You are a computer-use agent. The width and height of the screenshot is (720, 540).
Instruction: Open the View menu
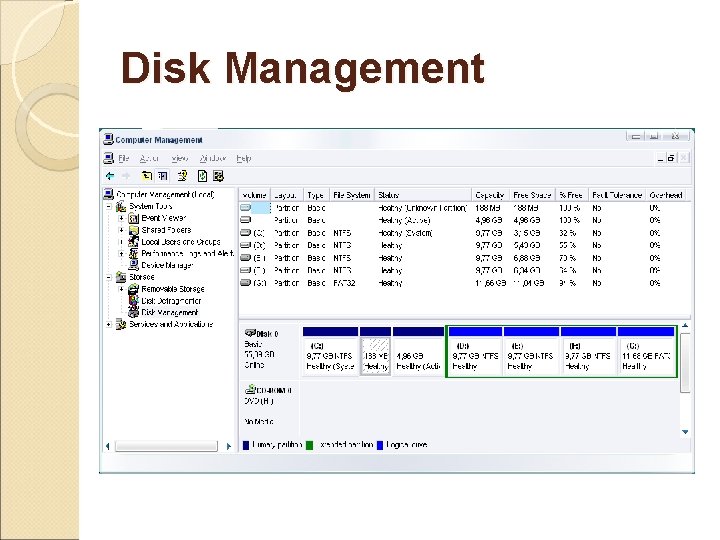[x=180, y=158]
